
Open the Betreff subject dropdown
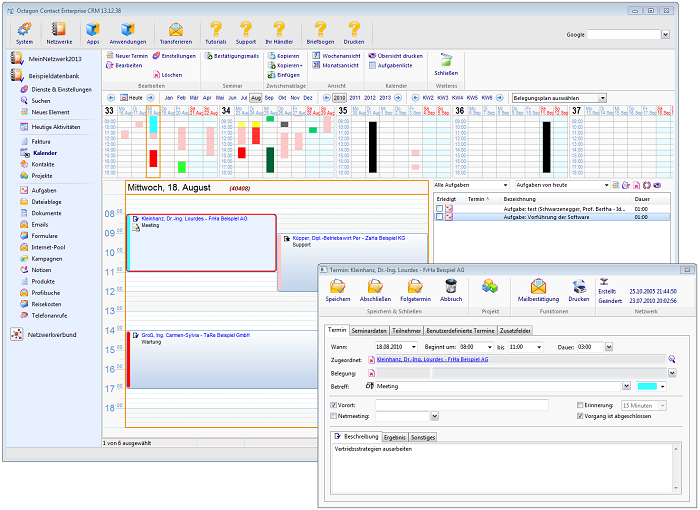626,386
